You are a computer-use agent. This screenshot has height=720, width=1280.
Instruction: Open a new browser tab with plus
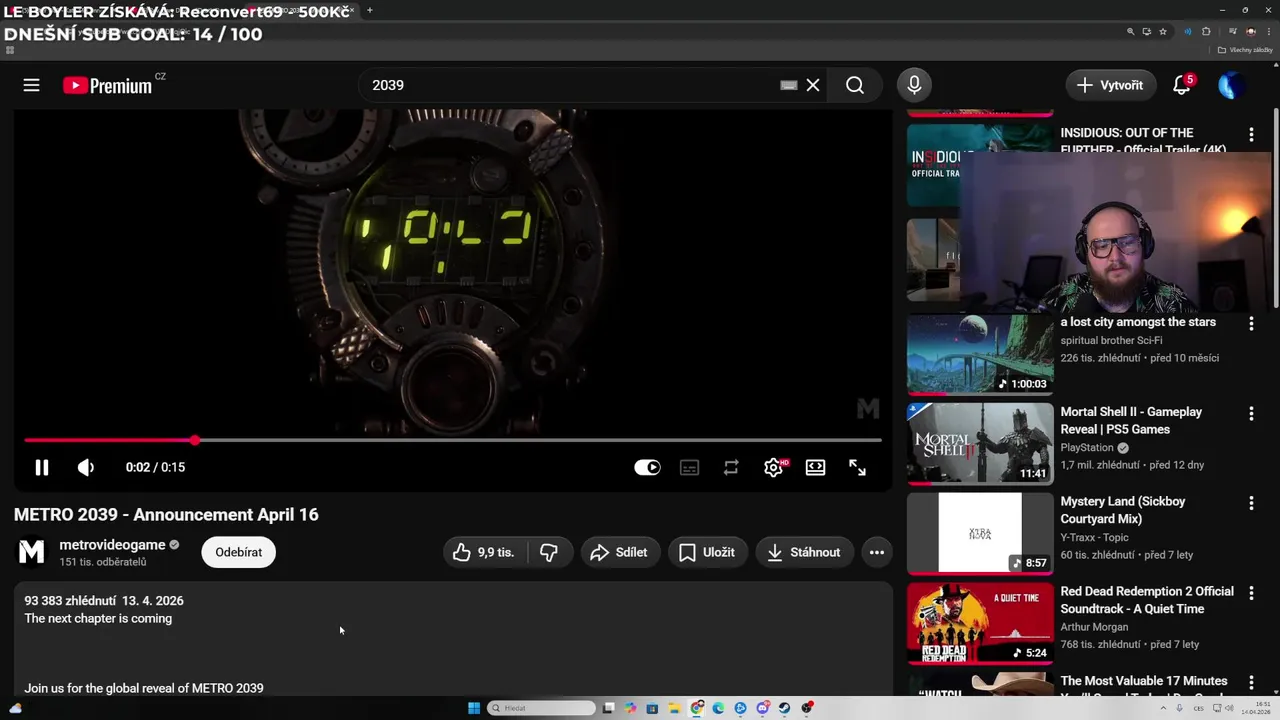369,10
